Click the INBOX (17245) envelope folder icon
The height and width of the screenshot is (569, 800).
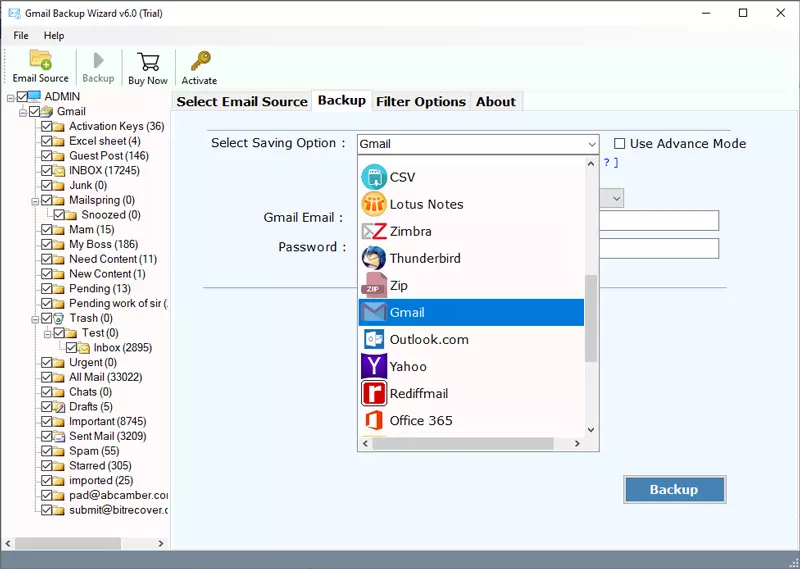pos(59,170)
